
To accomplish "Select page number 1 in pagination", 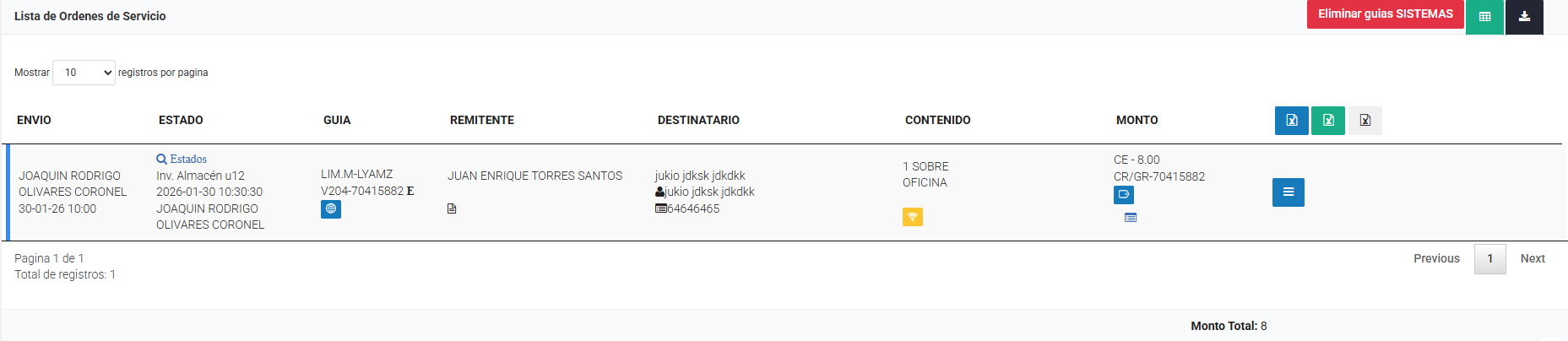I will click(1489, 258).
